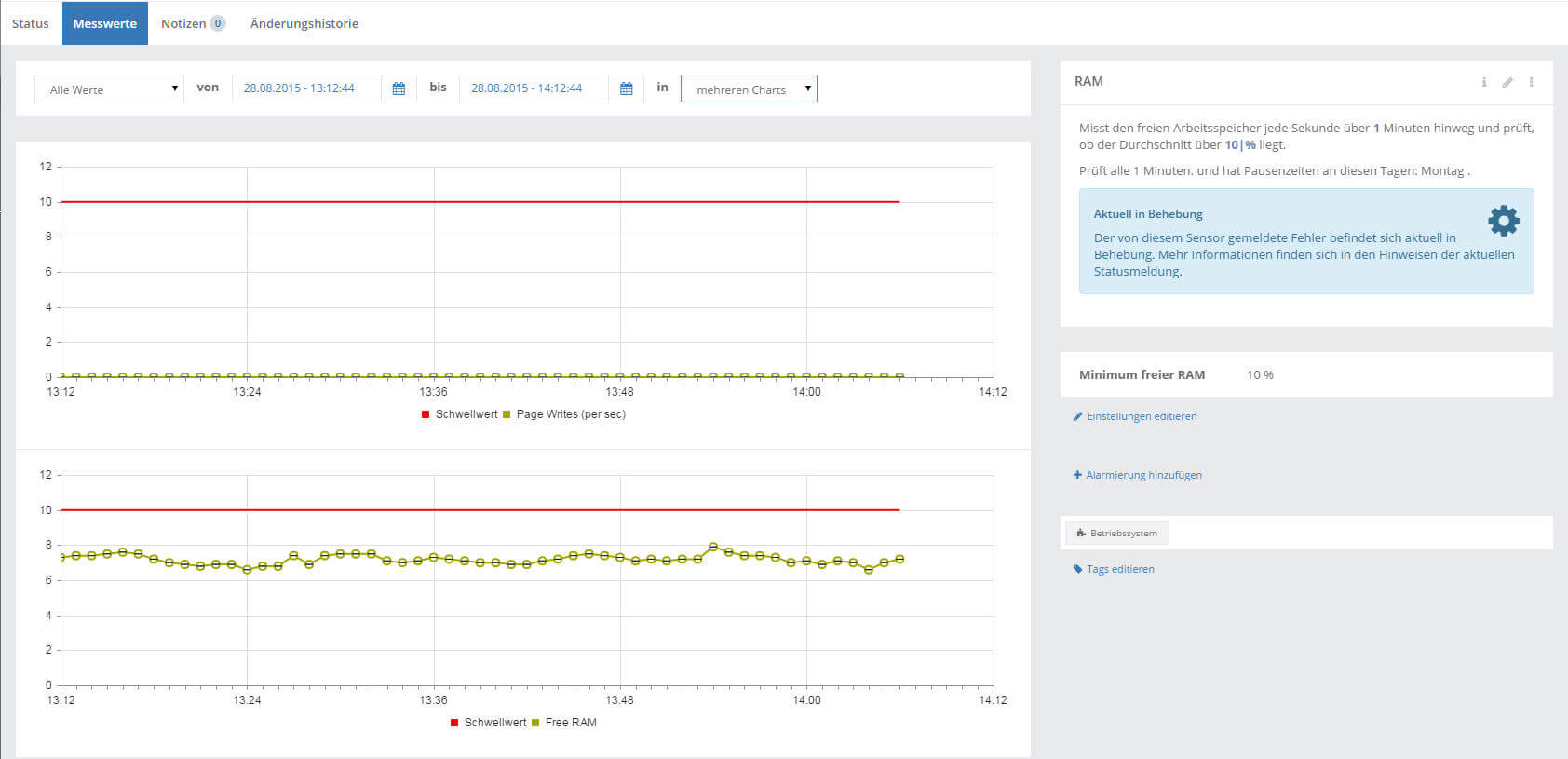Click the Tags editieren link
Image resolution: width=1568 pixels, height=759 pixels.
(1119, 569)
